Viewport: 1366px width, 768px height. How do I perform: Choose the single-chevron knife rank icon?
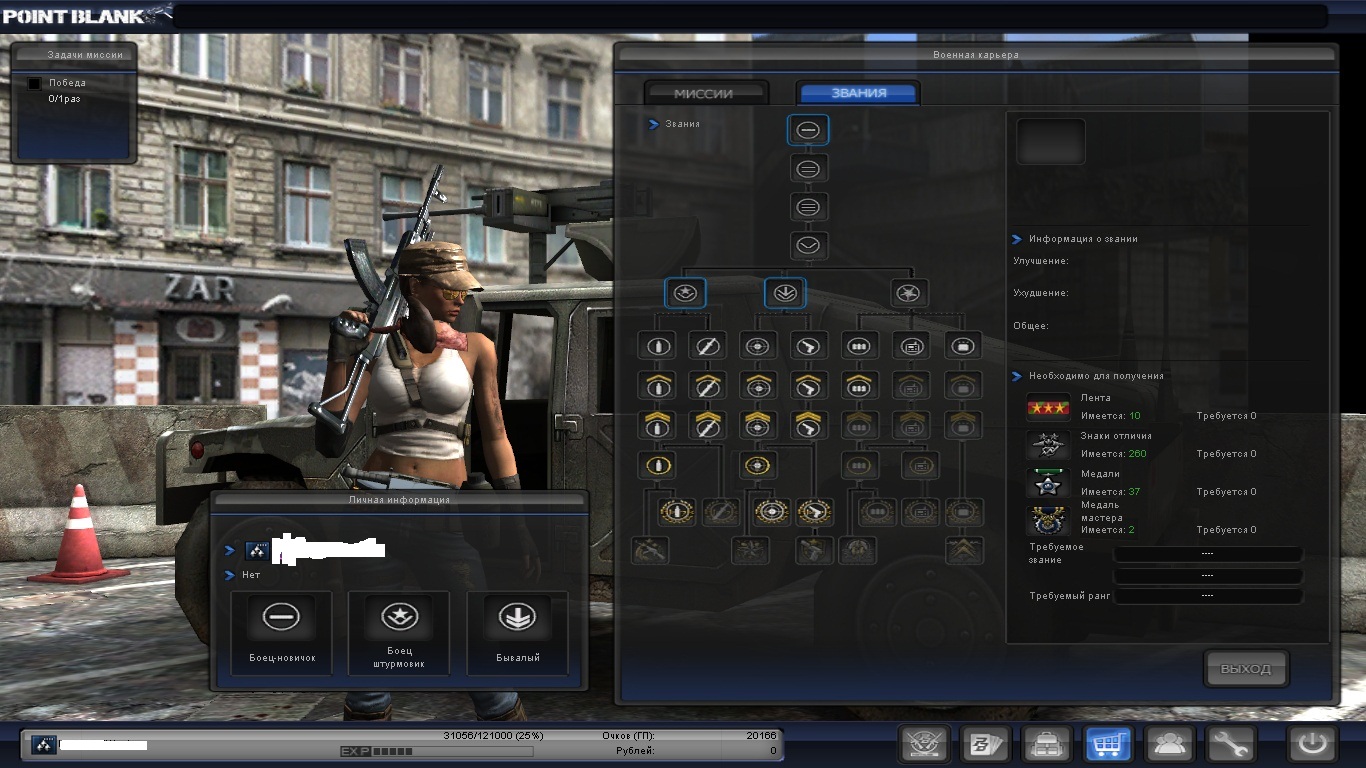pyautogui.click(x=707, y=386)
